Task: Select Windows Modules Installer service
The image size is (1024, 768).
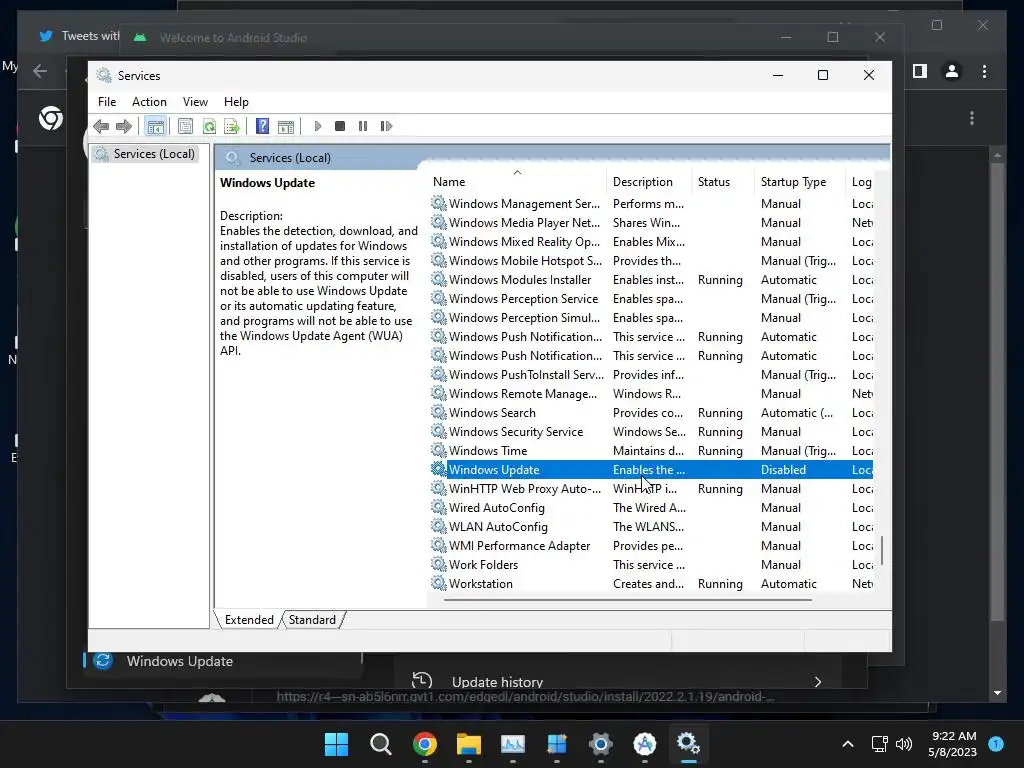Action: (x=651, y=280)
